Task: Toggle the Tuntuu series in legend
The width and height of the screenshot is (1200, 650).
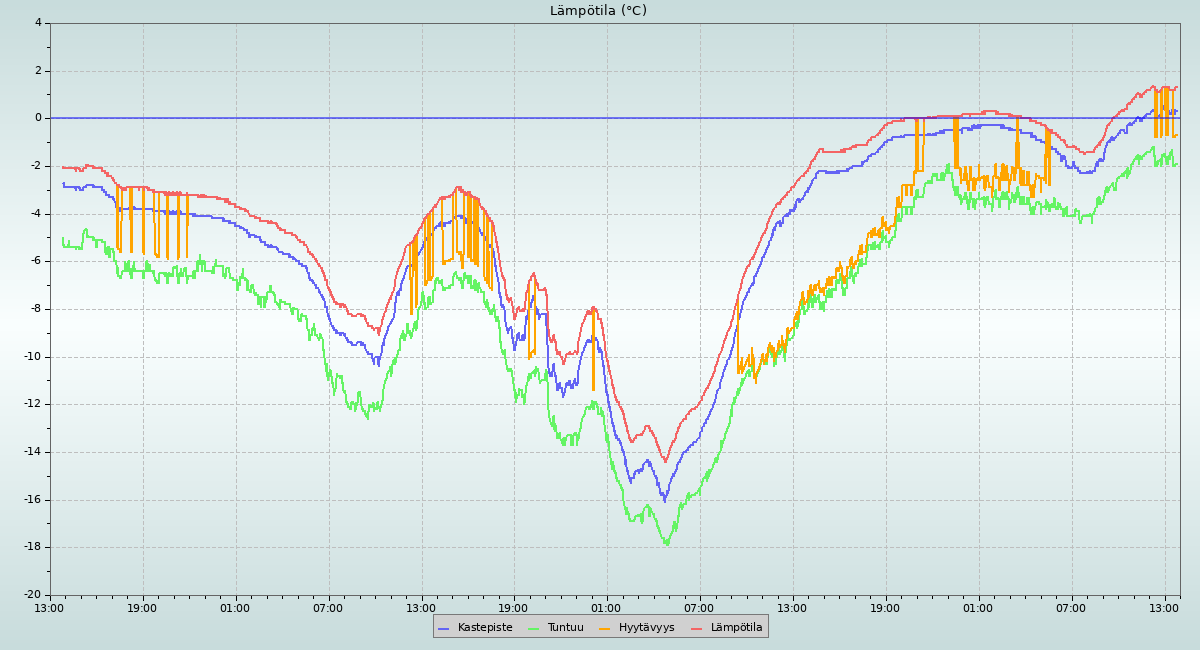Action: (565, 627)
